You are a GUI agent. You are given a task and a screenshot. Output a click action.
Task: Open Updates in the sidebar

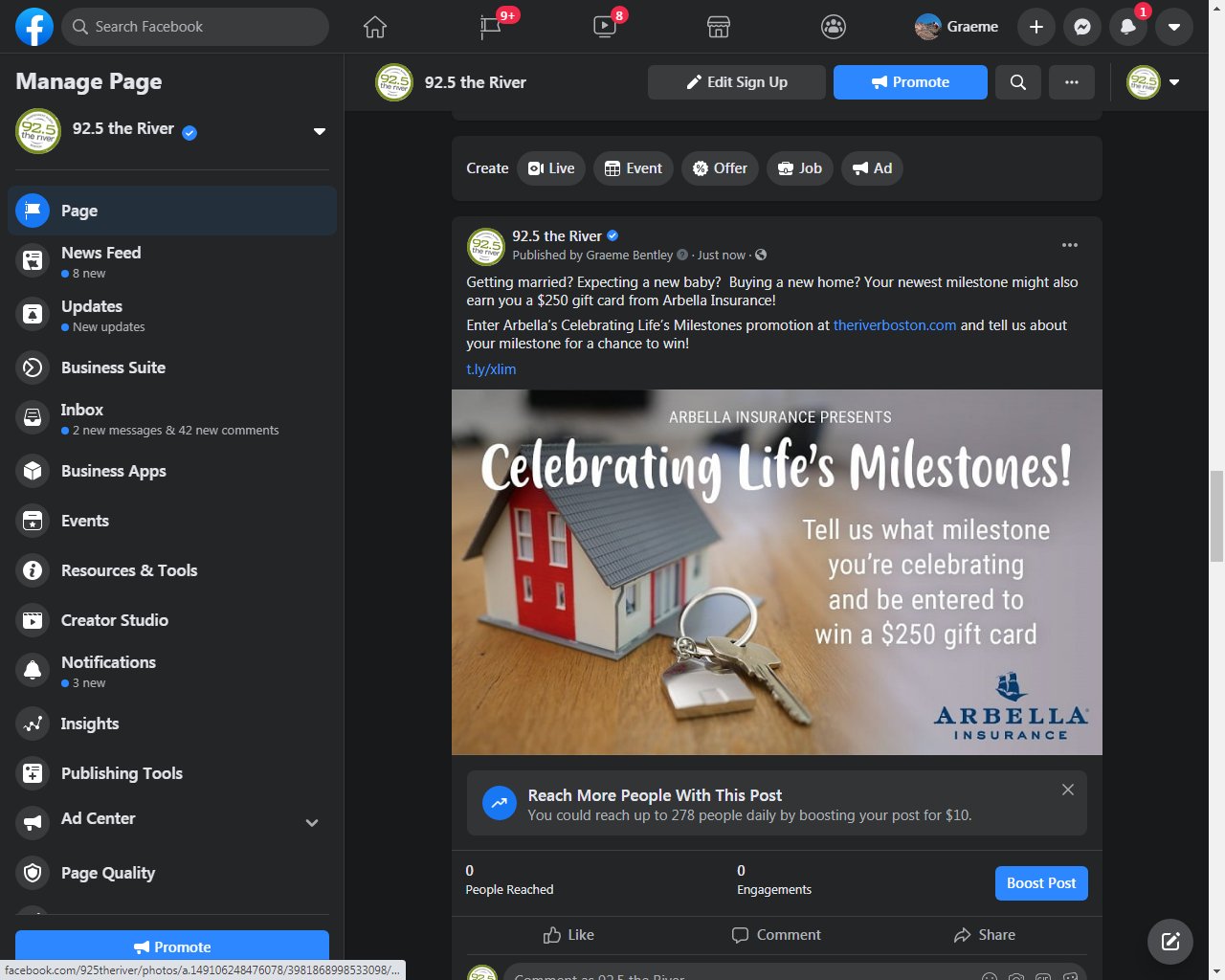(x=172, y=315)
